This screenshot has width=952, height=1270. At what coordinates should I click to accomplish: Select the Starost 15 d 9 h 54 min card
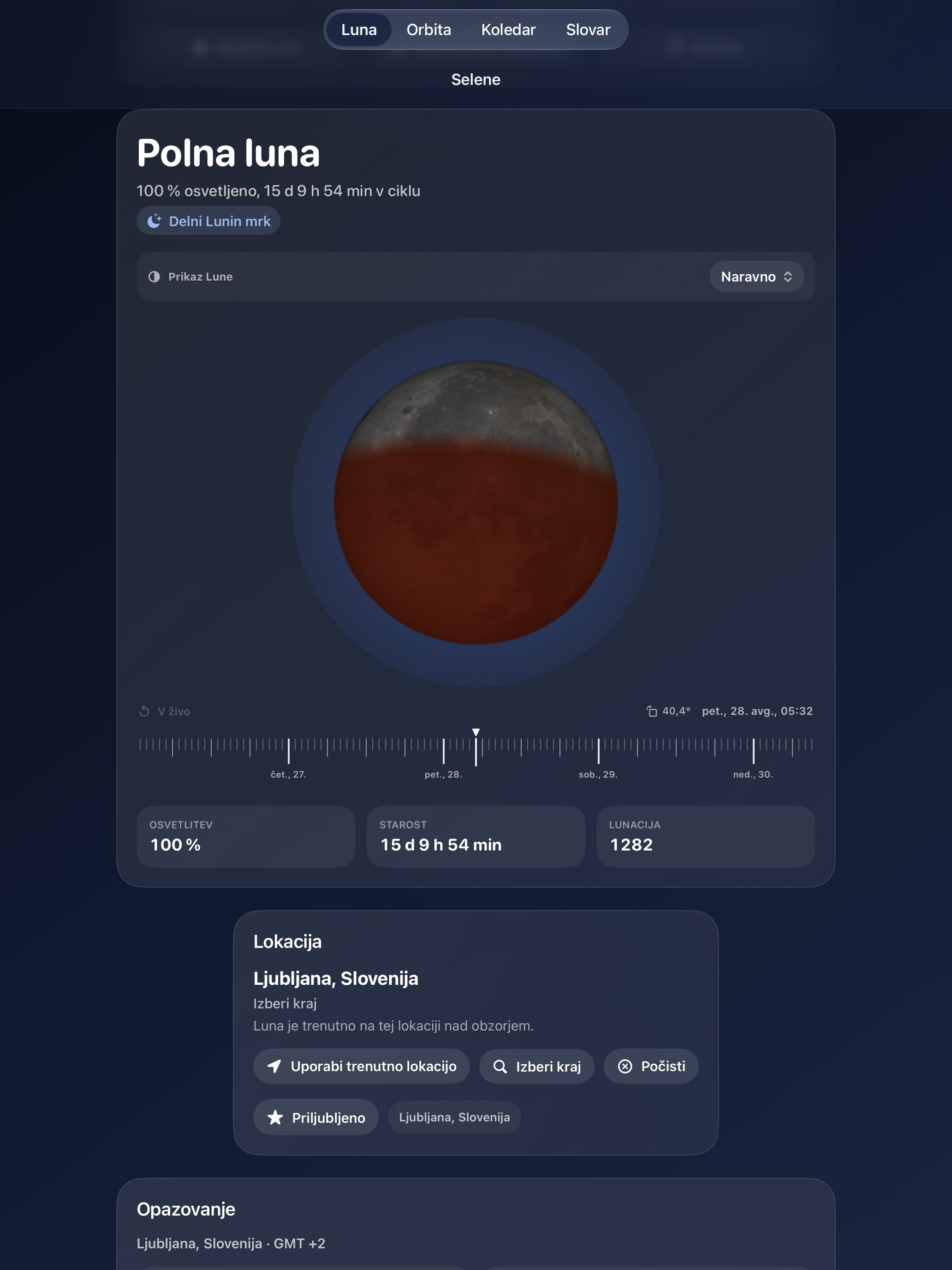476,837
